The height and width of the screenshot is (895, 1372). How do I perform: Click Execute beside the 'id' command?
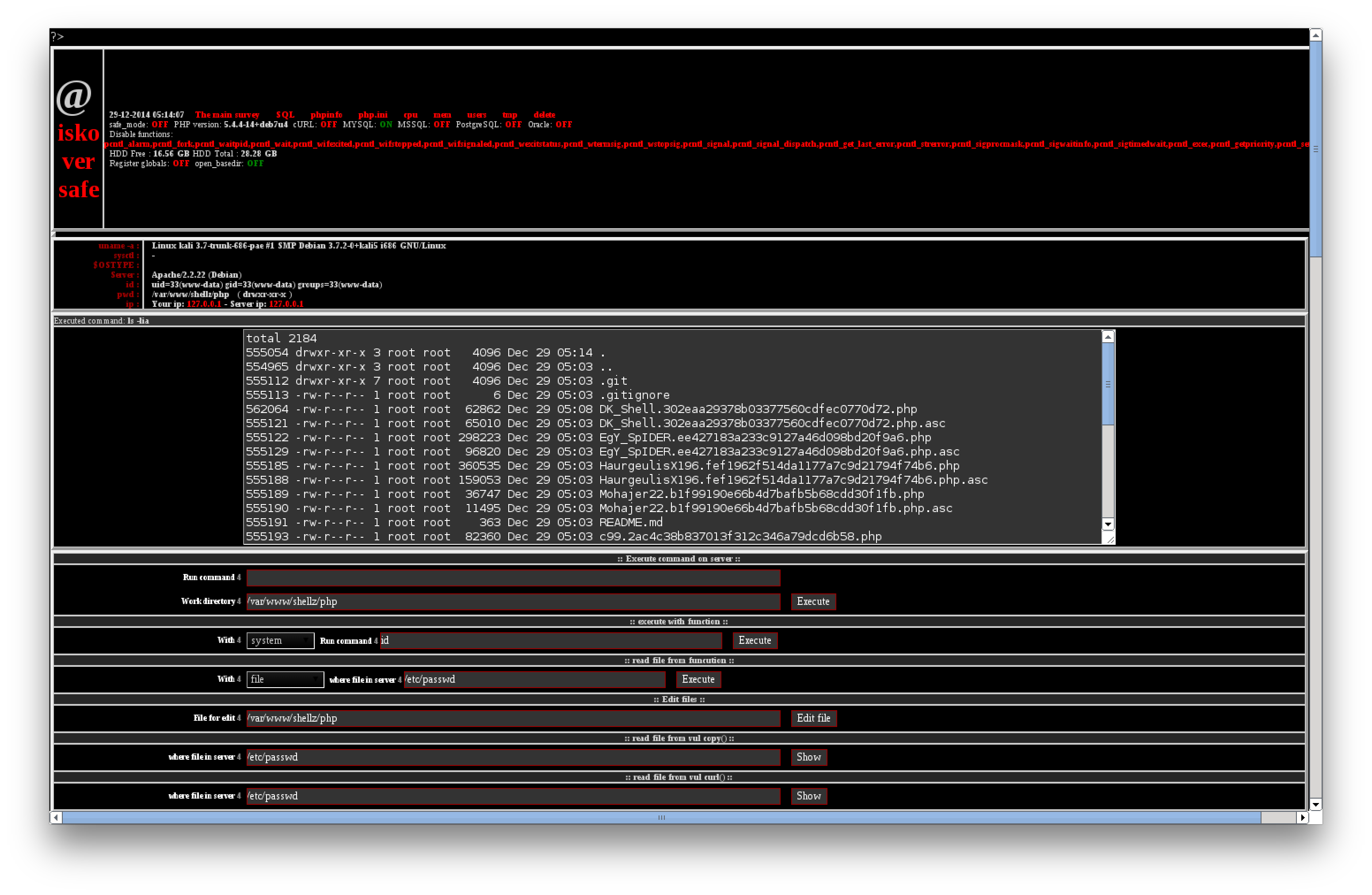[x=755, y=640]
